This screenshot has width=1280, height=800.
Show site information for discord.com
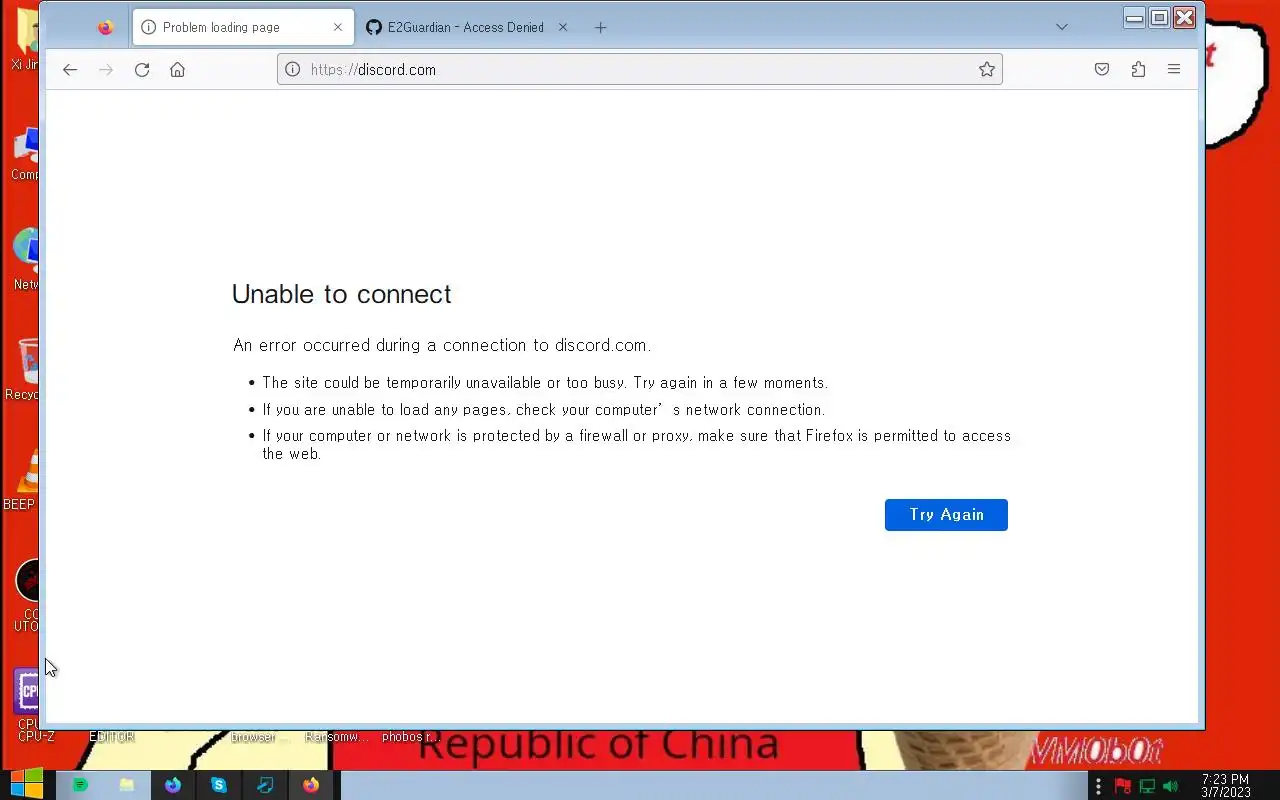pos(292,70)
